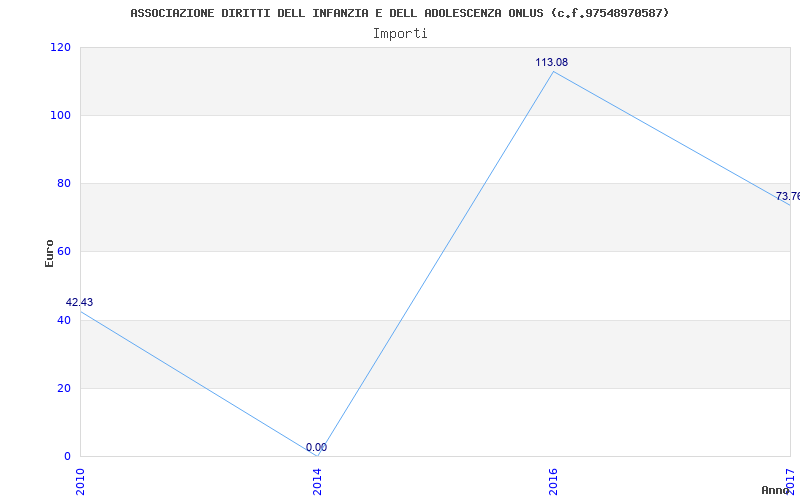The height and width of the screenshot is (500, 800).
Task: Click the 113.08 data point label
Action: point(552,62)
